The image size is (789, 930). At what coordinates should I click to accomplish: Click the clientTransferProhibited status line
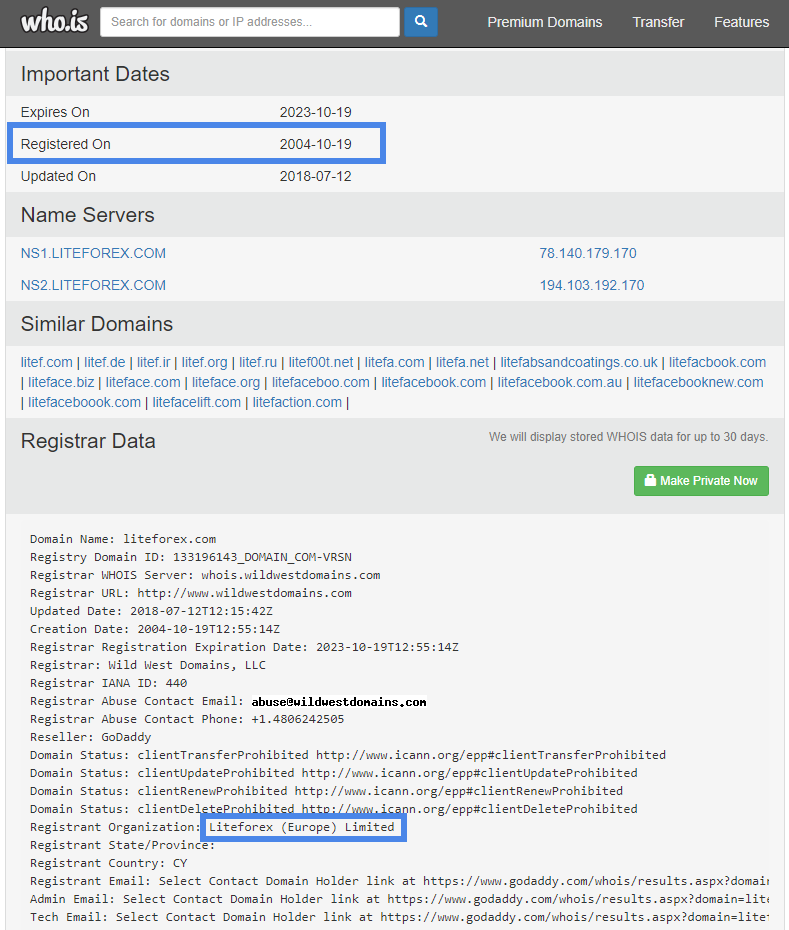coord(348,755)
